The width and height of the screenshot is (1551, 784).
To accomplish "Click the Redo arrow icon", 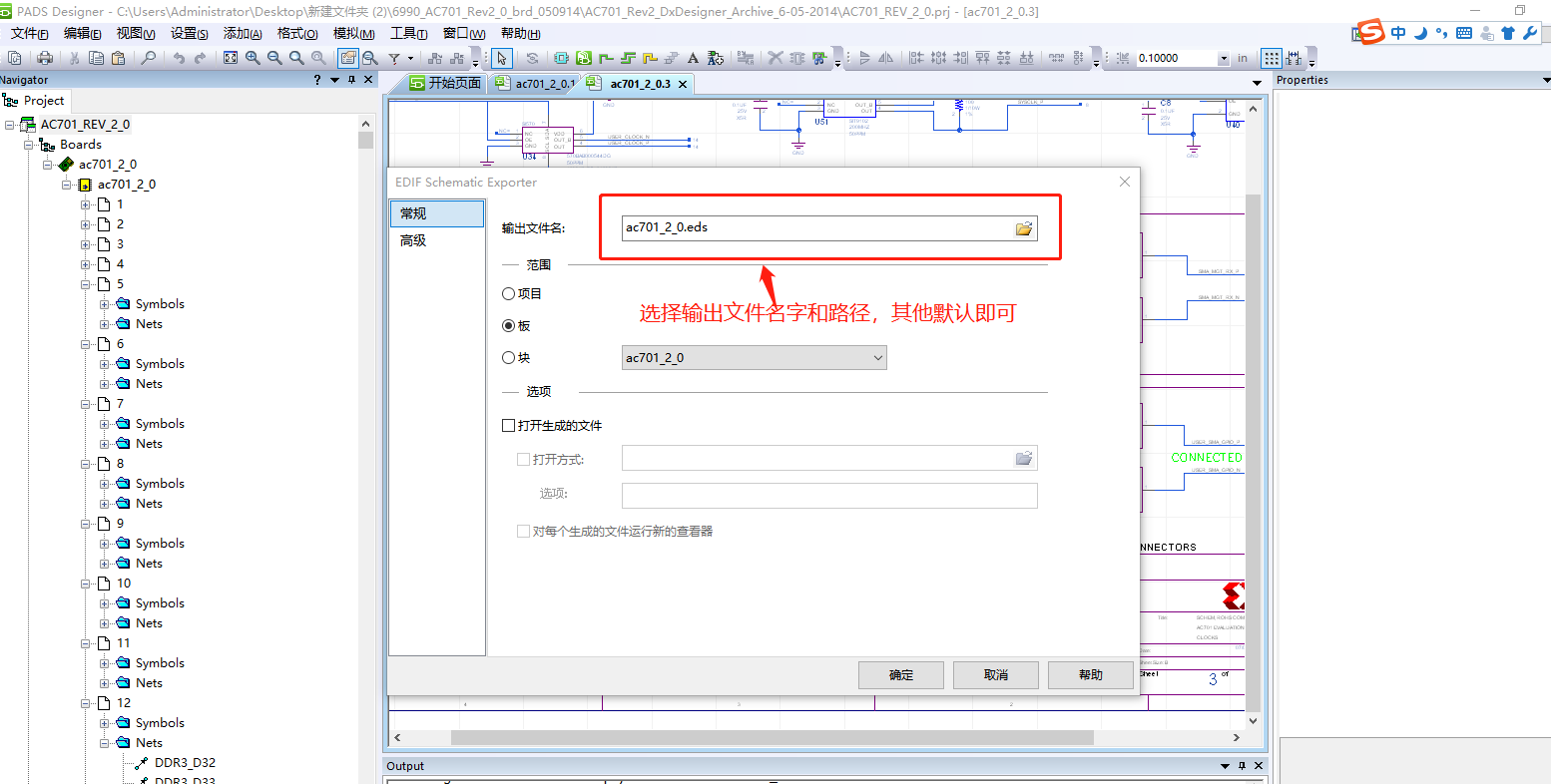I will click(x=202, y=58).
